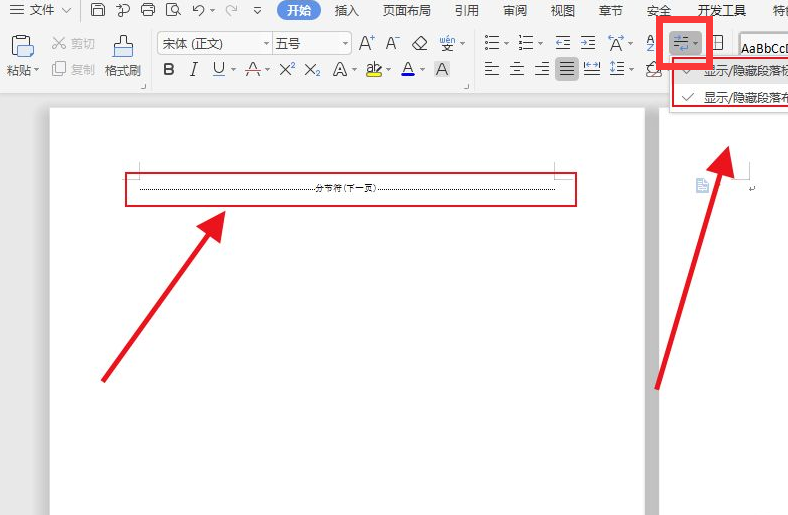Open the 文件 menu
Image resolution: width=788 pixels, height=515 pixels.
click(x=40, y=10)
